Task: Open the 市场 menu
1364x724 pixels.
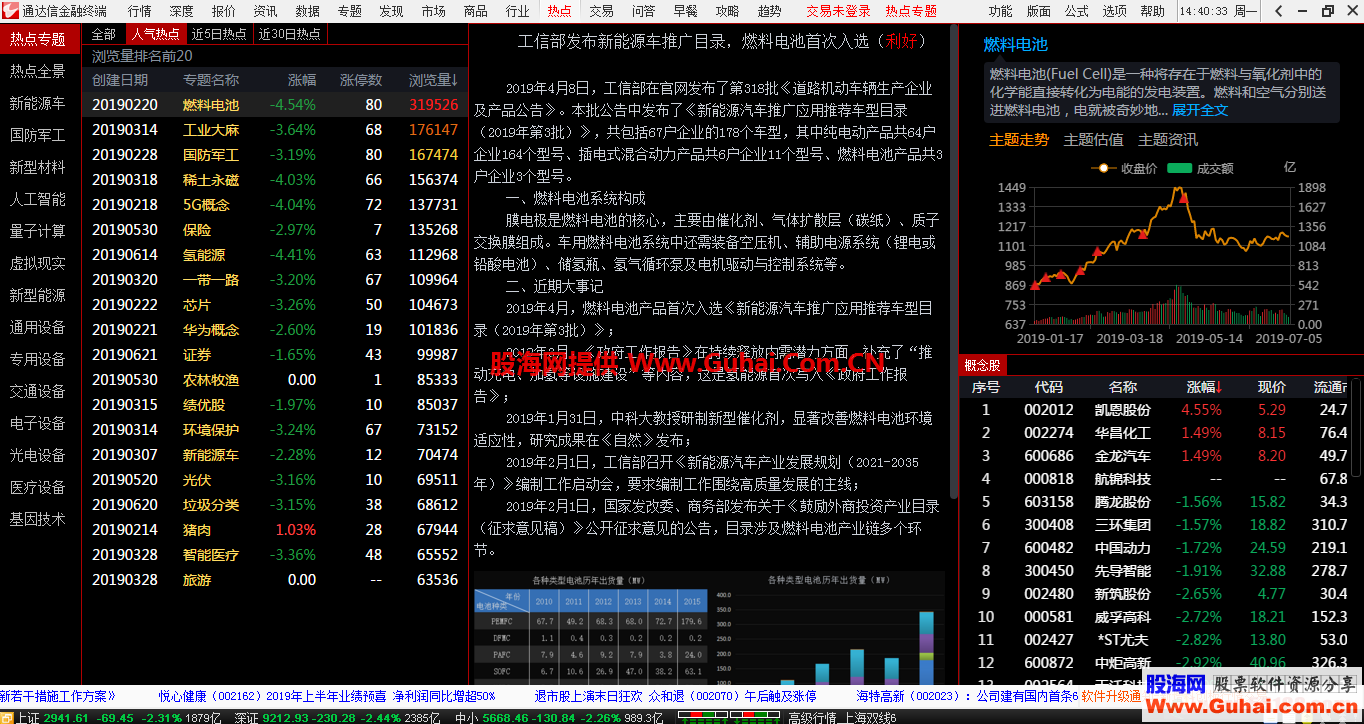Action: pos(434,11)
